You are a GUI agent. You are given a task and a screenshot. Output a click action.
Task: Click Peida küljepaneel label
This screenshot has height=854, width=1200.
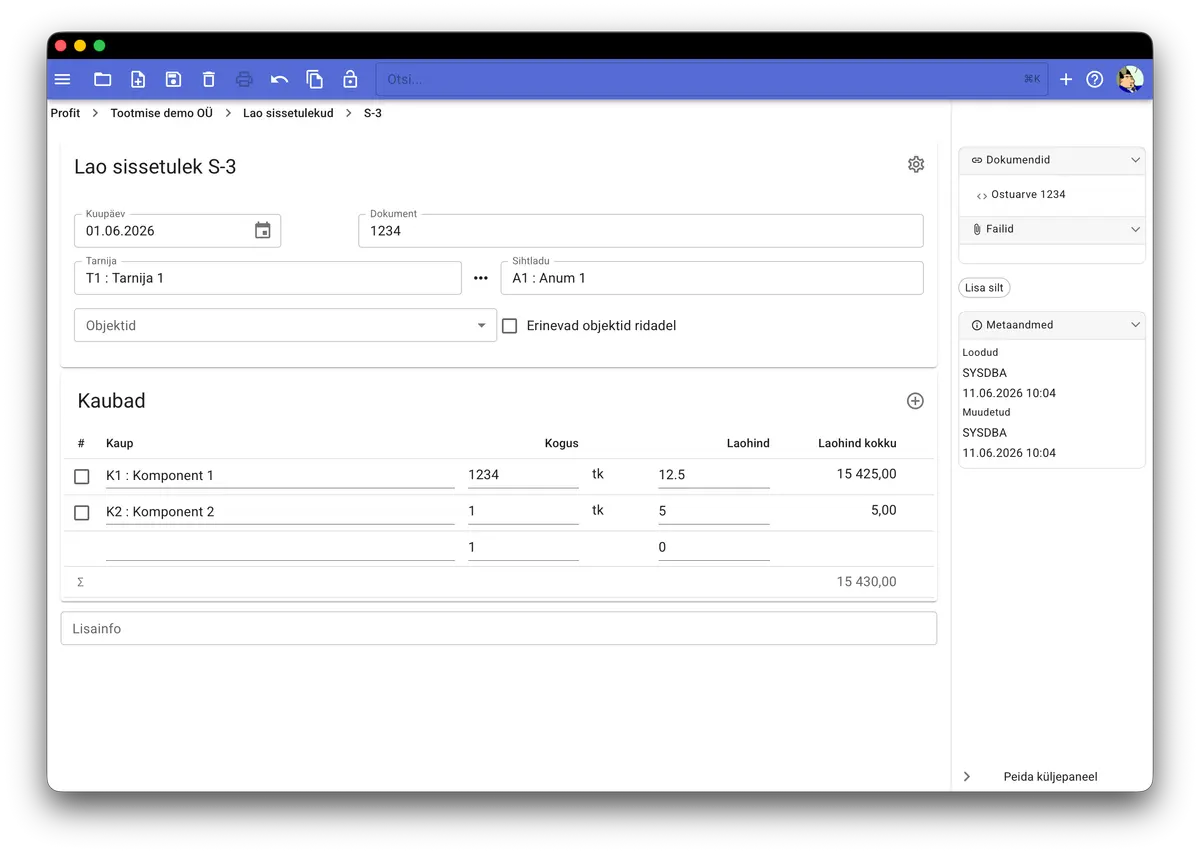[1050, 776]
